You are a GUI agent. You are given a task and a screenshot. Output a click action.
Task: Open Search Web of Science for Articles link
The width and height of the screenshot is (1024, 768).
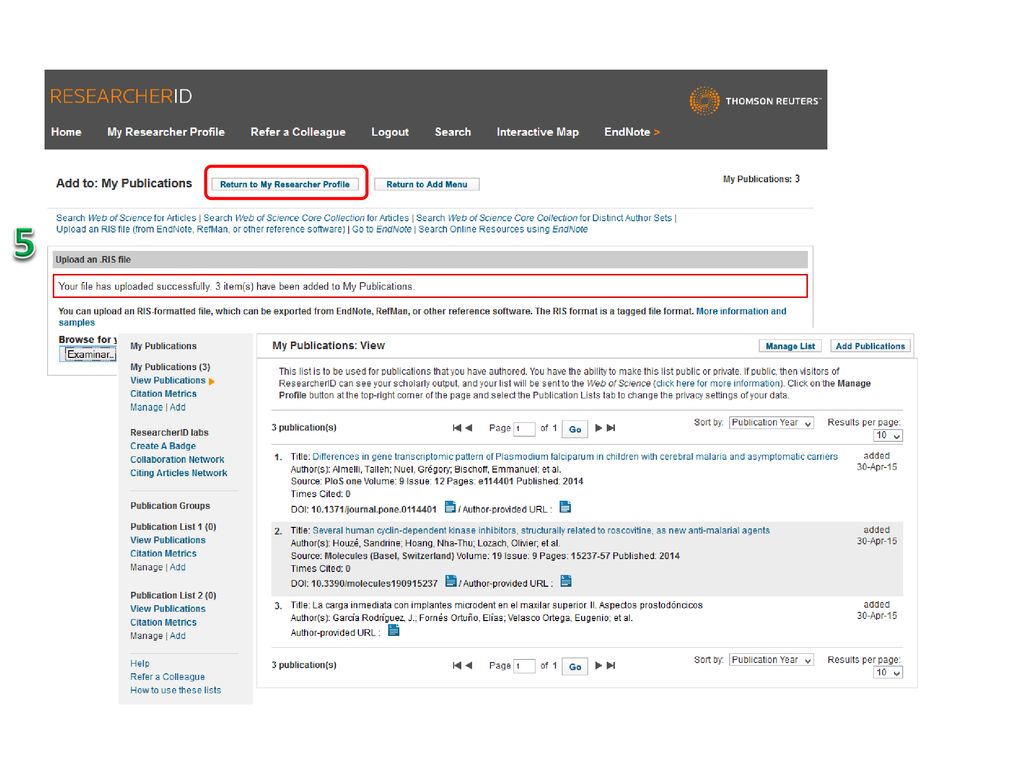point(126,218)
